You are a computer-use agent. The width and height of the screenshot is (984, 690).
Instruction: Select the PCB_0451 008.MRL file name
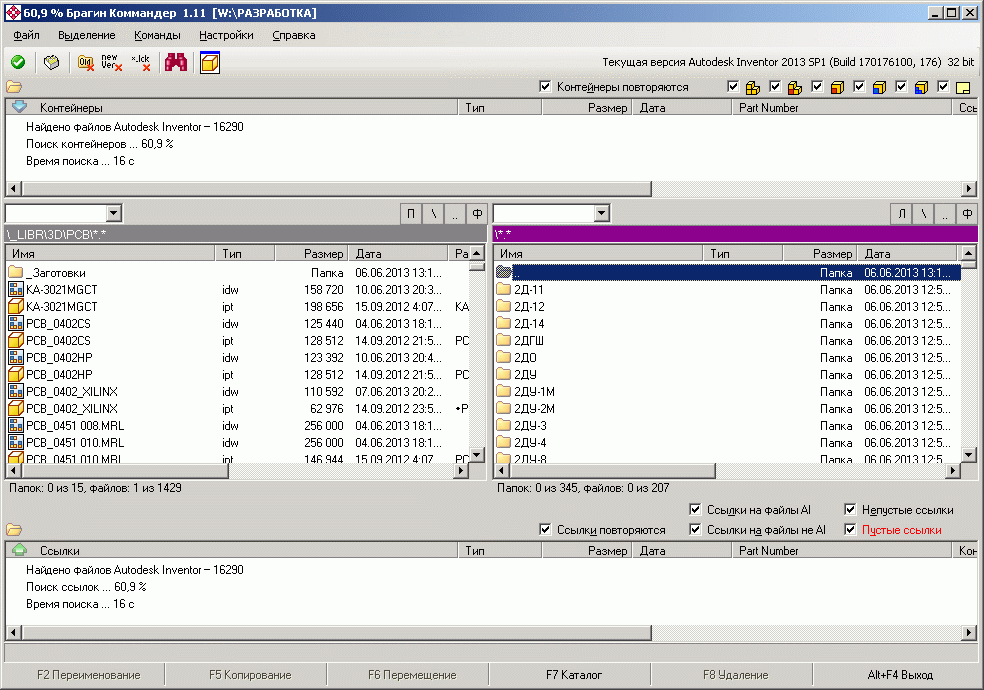tap(75, 425)
